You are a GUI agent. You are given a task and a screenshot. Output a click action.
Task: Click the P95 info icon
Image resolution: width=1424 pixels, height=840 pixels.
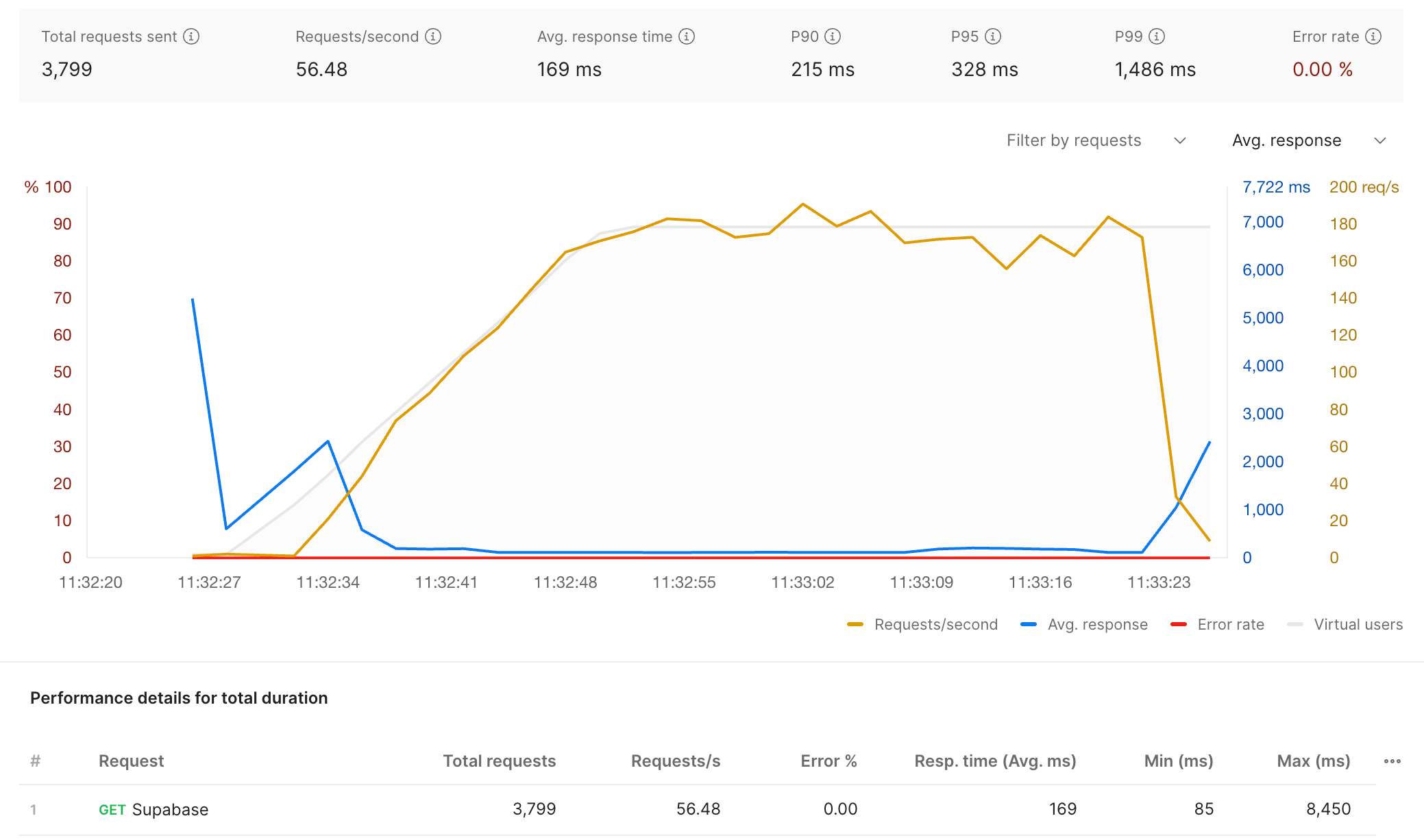coord(993,36)
